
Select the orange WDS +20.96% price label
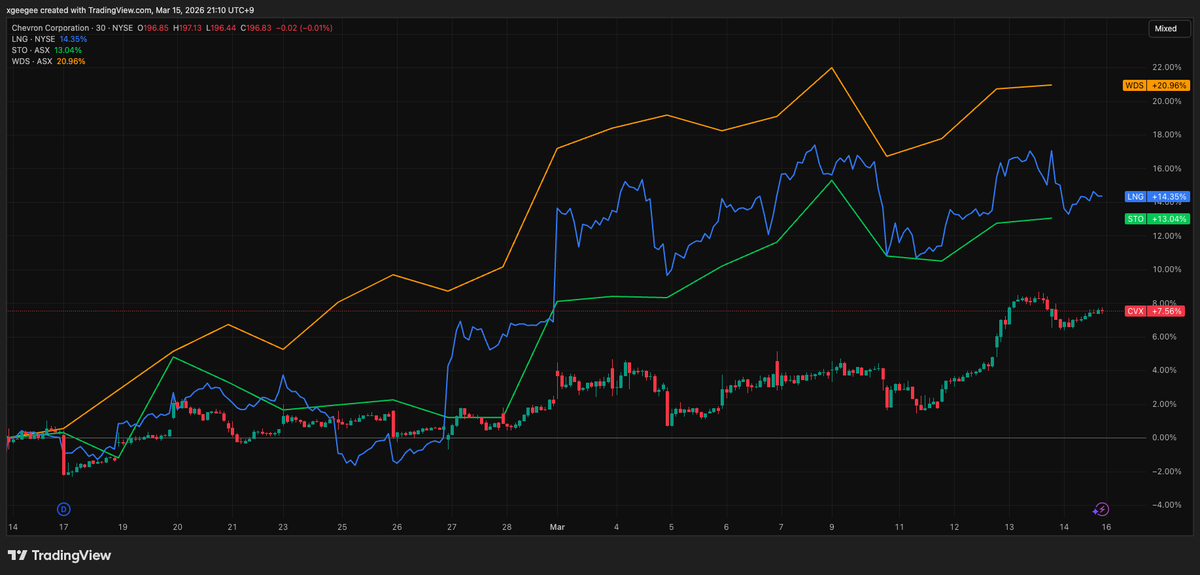[x=1156, y=86]
